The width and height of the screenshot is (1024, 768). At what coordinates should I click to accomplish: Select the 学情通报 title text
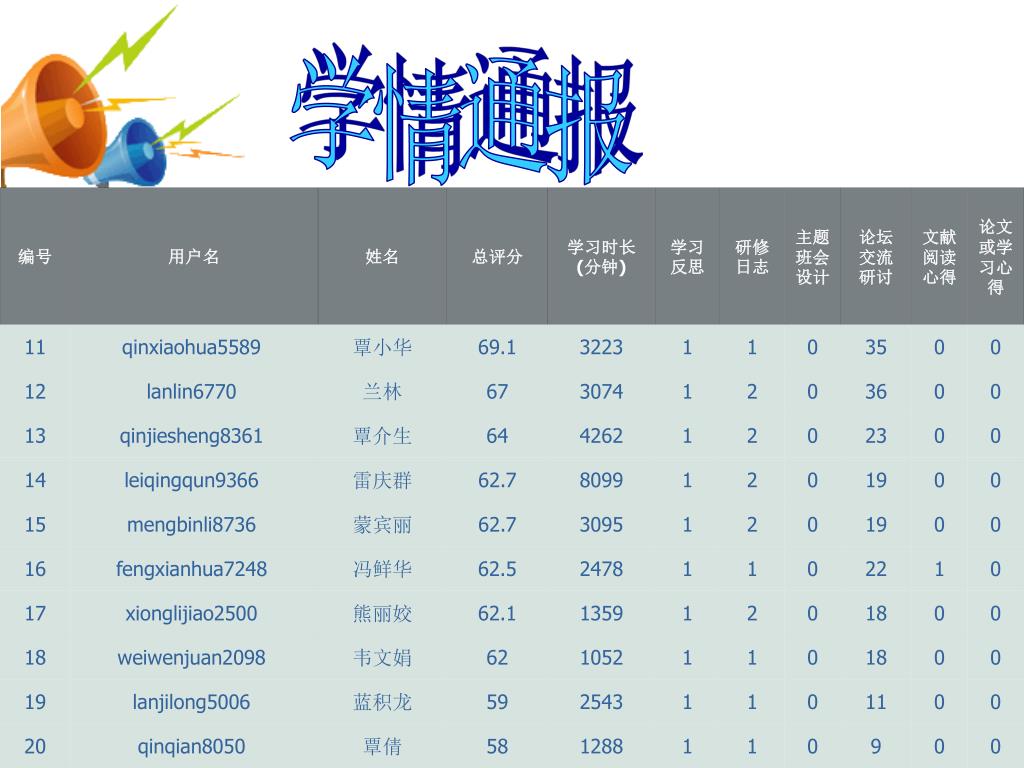click(x=466, y=115)
